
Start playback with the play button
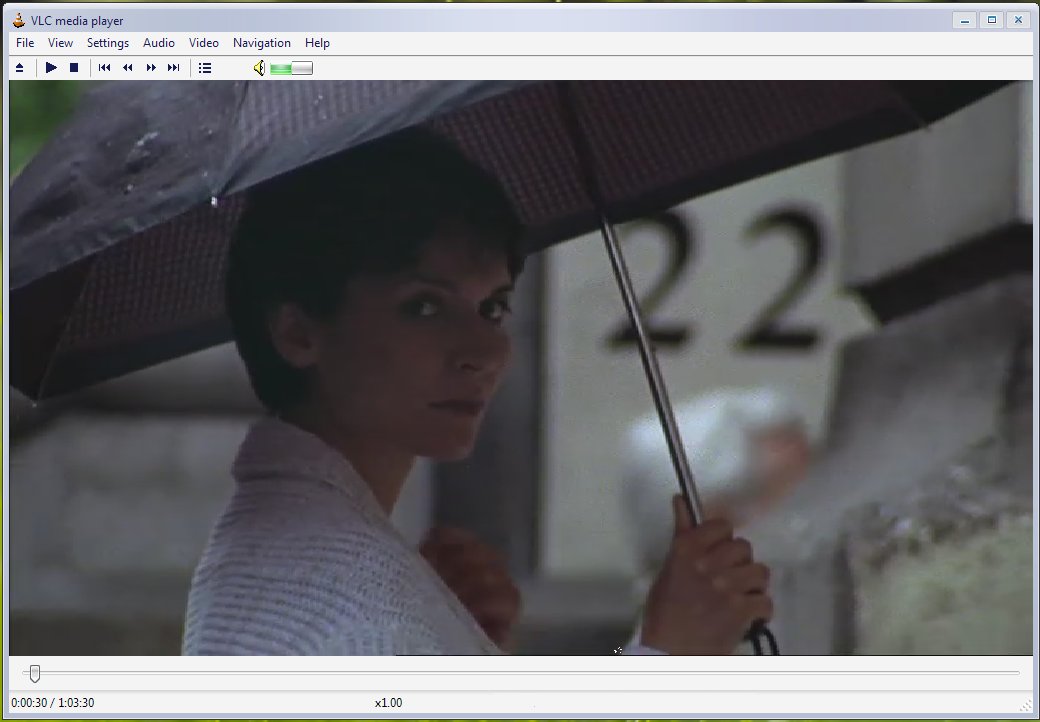coord(51,68)
